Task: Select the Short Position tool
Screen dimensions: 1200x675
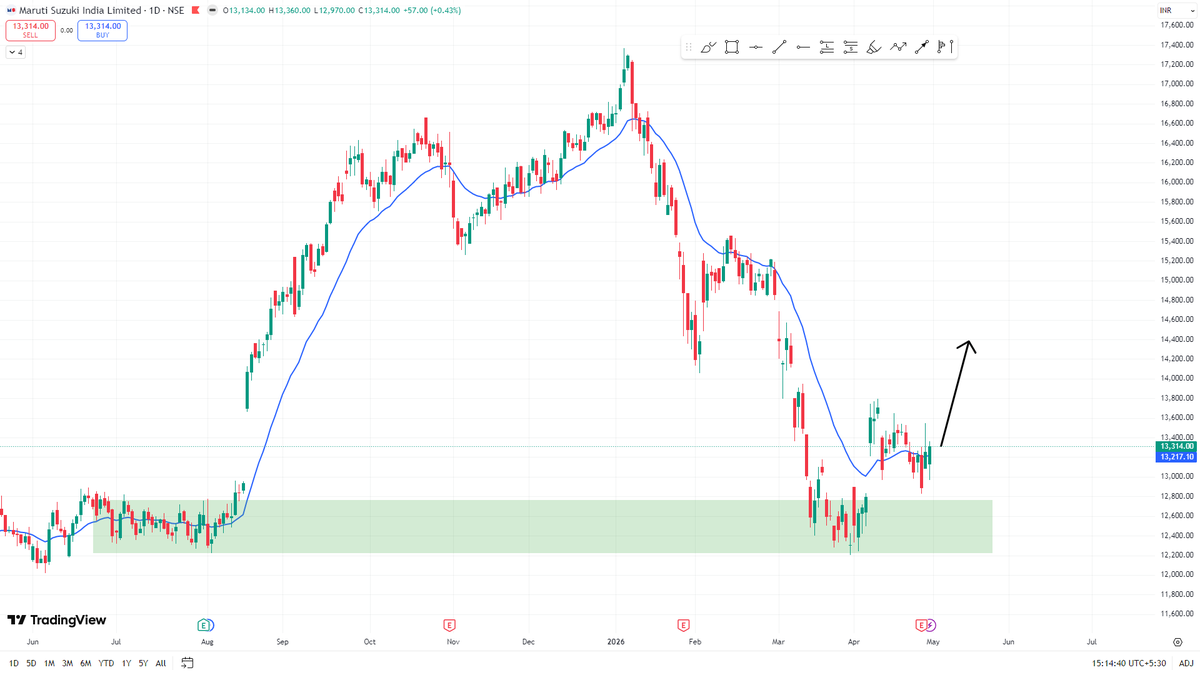Action: [850, 47]
